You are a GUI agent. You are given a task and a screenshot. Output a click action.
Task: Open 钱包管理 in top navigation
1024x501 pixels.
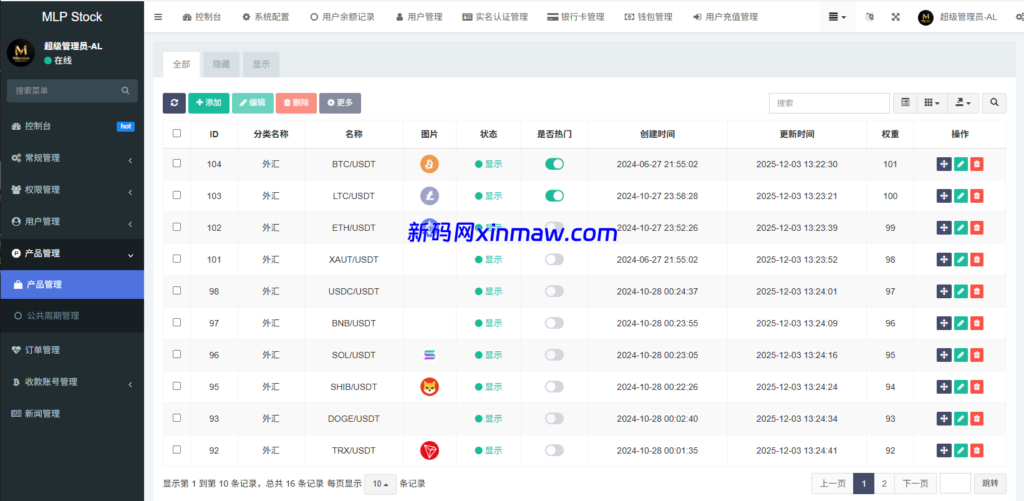[x=648, y=17]
